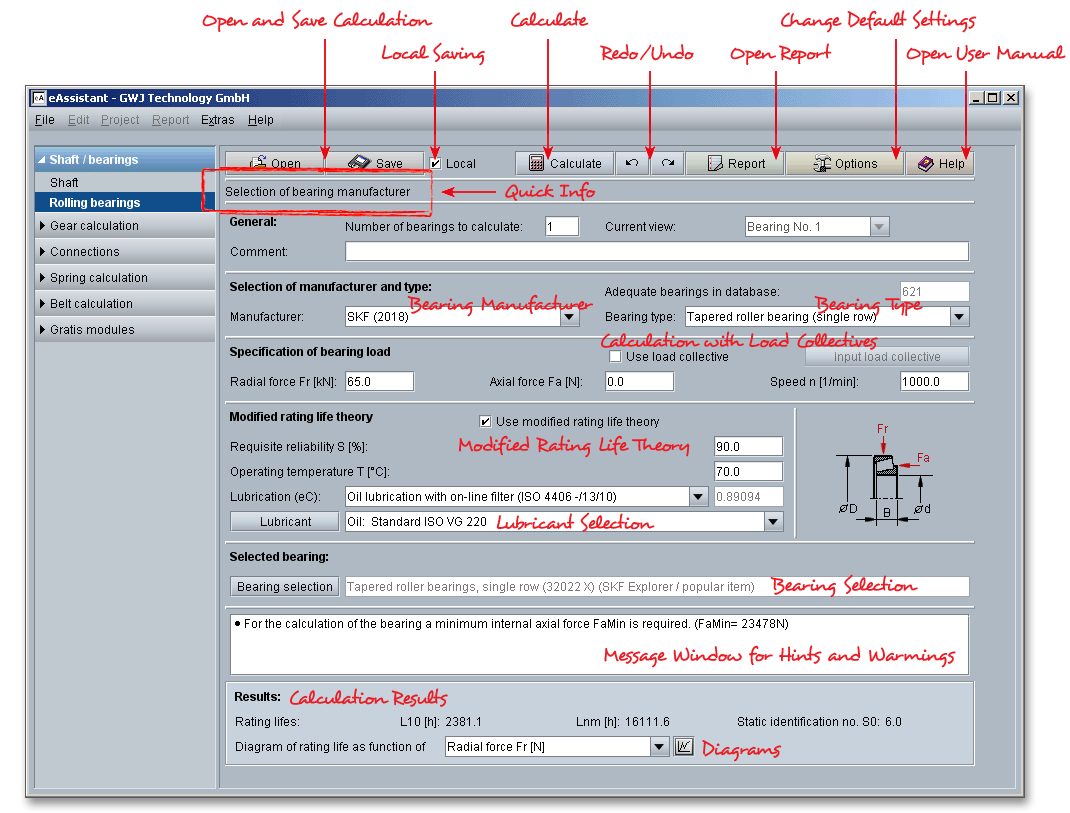The image size is (1070, 813).
Task: Click the Lubricant button
Action: pos(285,521)
